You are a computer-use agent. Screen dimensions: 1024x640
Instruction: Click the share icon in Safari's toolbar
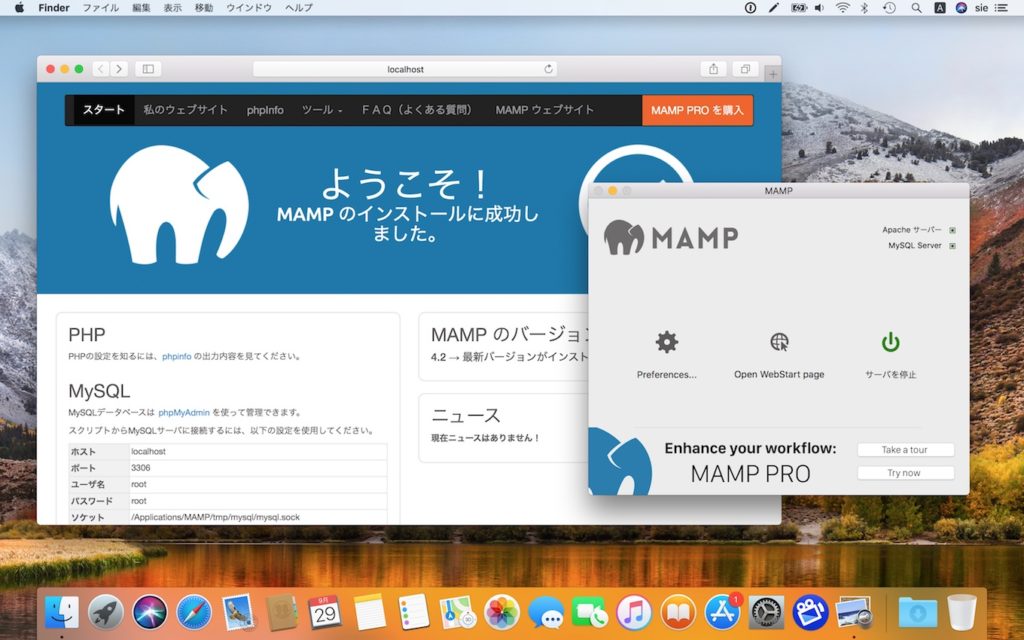click(713, 69)
